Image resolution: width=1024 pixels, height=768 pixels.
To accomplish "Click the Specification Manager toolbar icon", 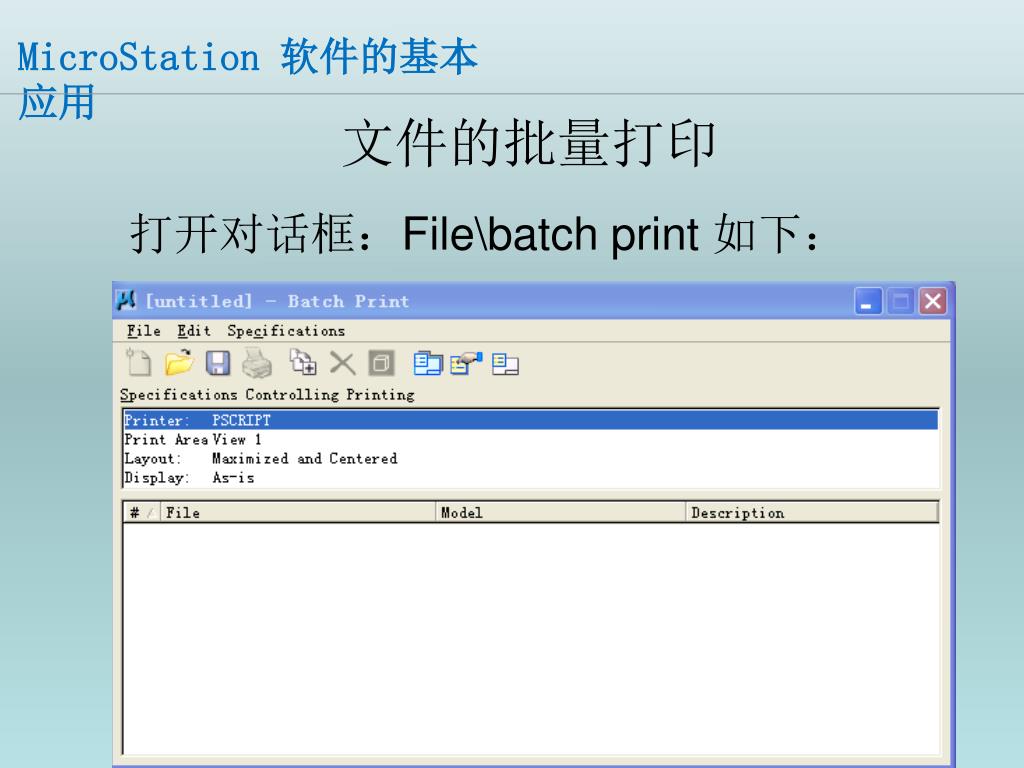I will [428, 363].
